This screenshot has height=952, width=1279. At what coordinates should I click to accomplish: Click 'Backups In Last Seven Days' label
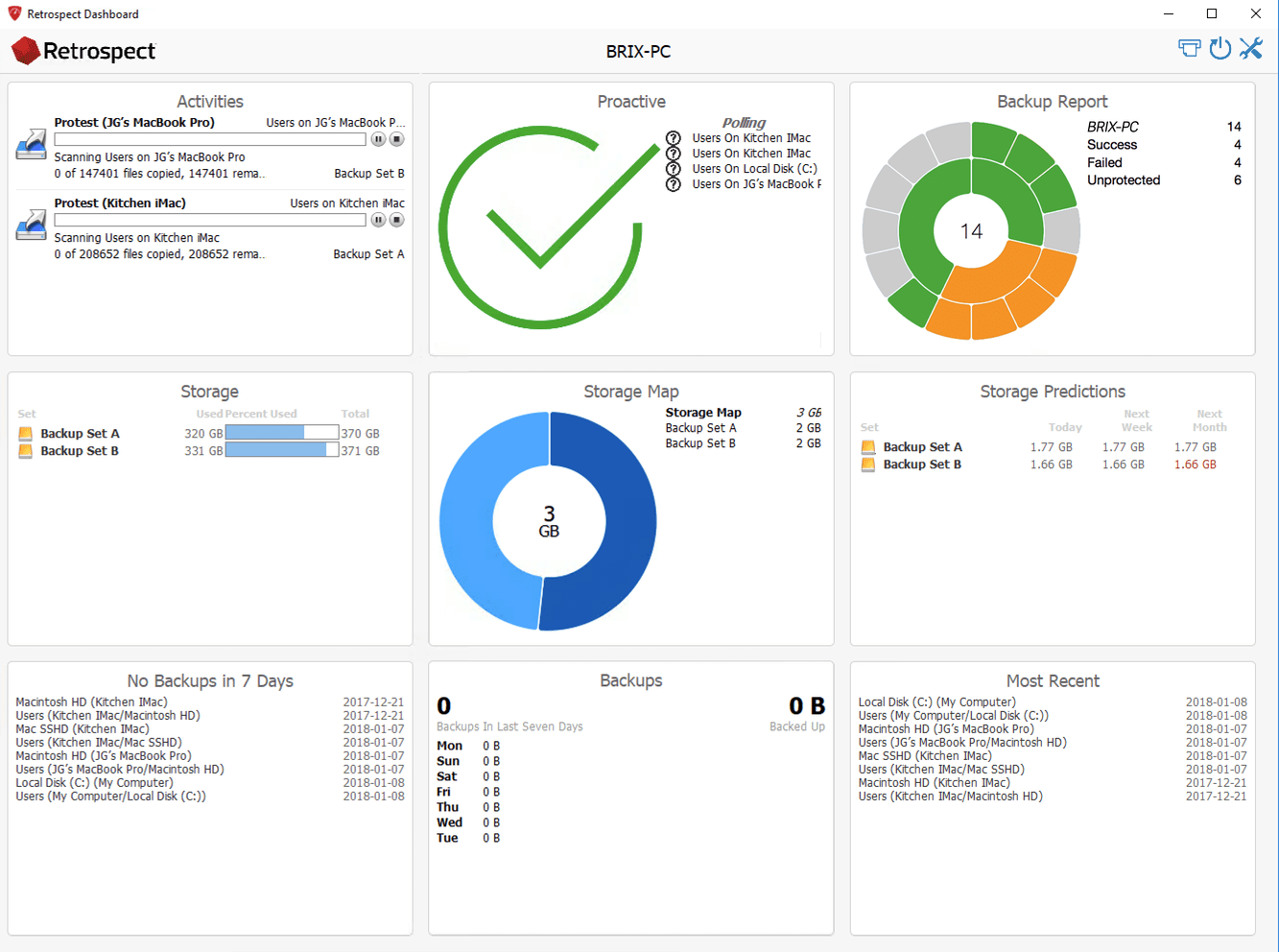pyautogui.click(x=509, y=726)
